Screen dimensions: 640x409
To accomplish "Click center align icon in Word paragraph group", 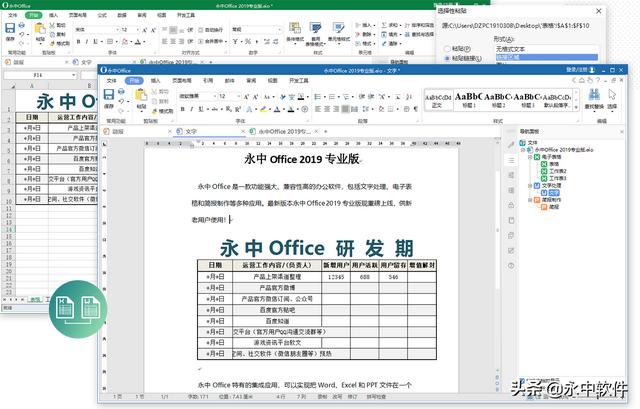I will 327,109.
